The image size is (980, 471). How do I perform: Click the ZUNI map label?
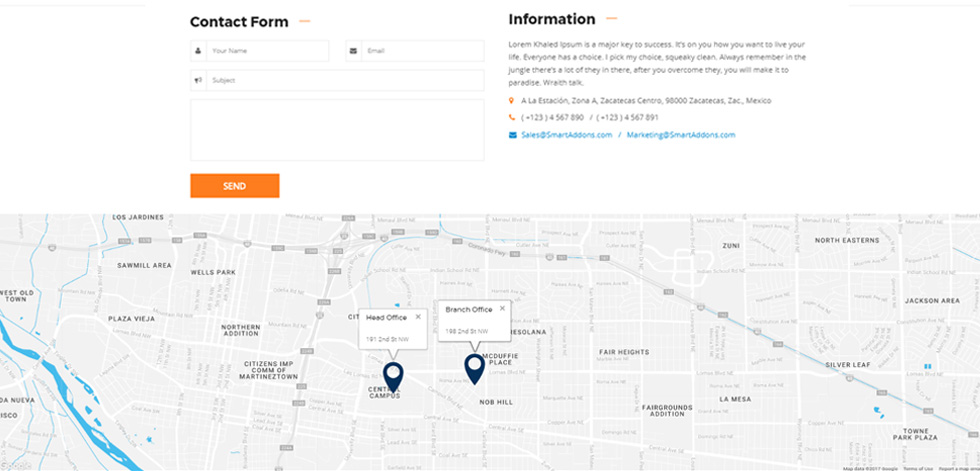(x=731, y=245)
